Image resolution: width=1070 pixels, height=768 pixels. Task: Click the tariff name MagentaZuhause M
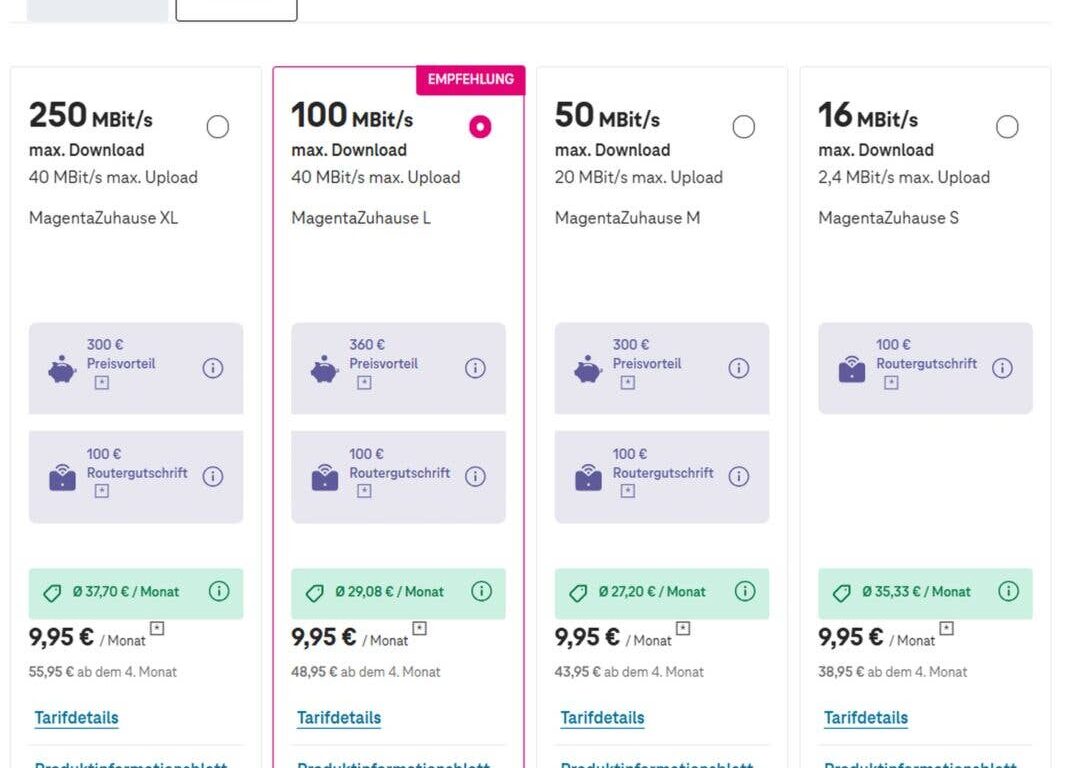[627, 218]
